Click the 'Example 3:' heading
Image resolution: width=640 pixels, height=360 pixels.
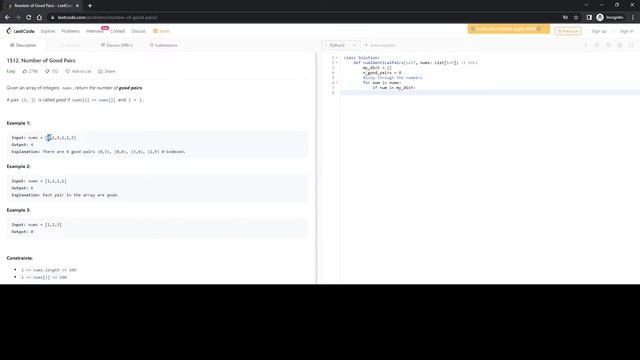click(18, 210)
